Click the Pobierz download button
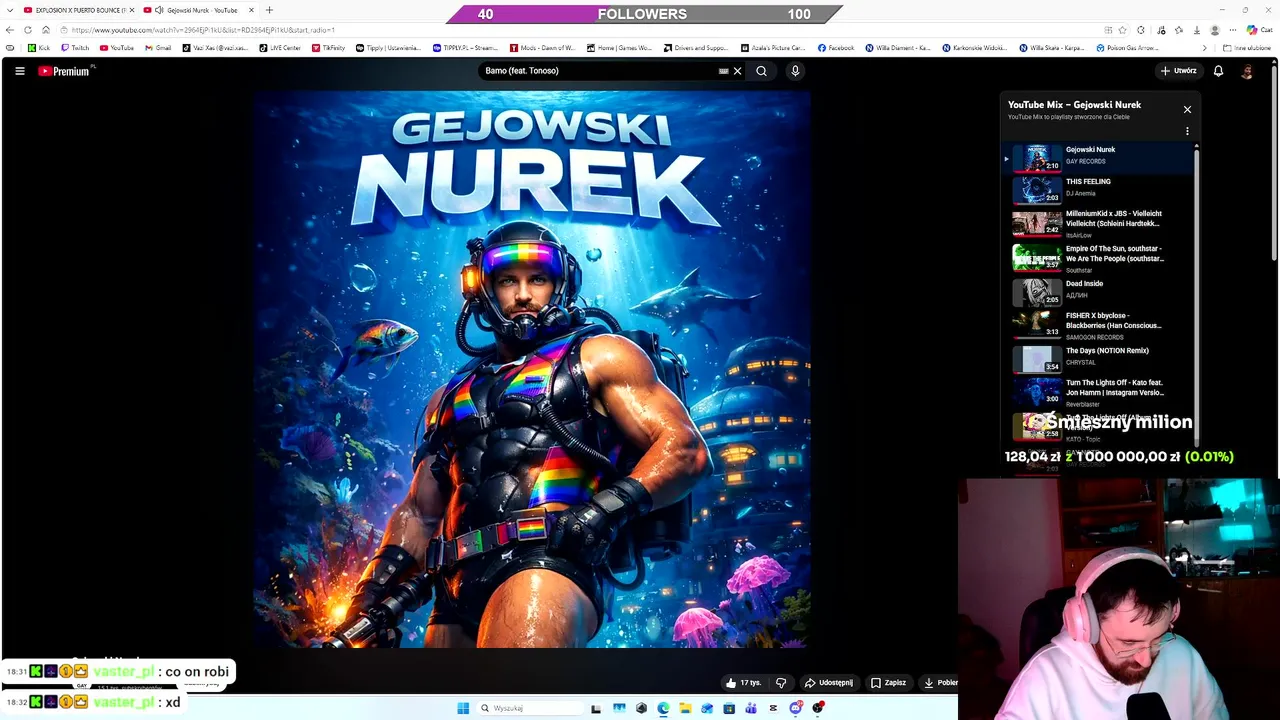1280x720 pixels. point(940,683)
